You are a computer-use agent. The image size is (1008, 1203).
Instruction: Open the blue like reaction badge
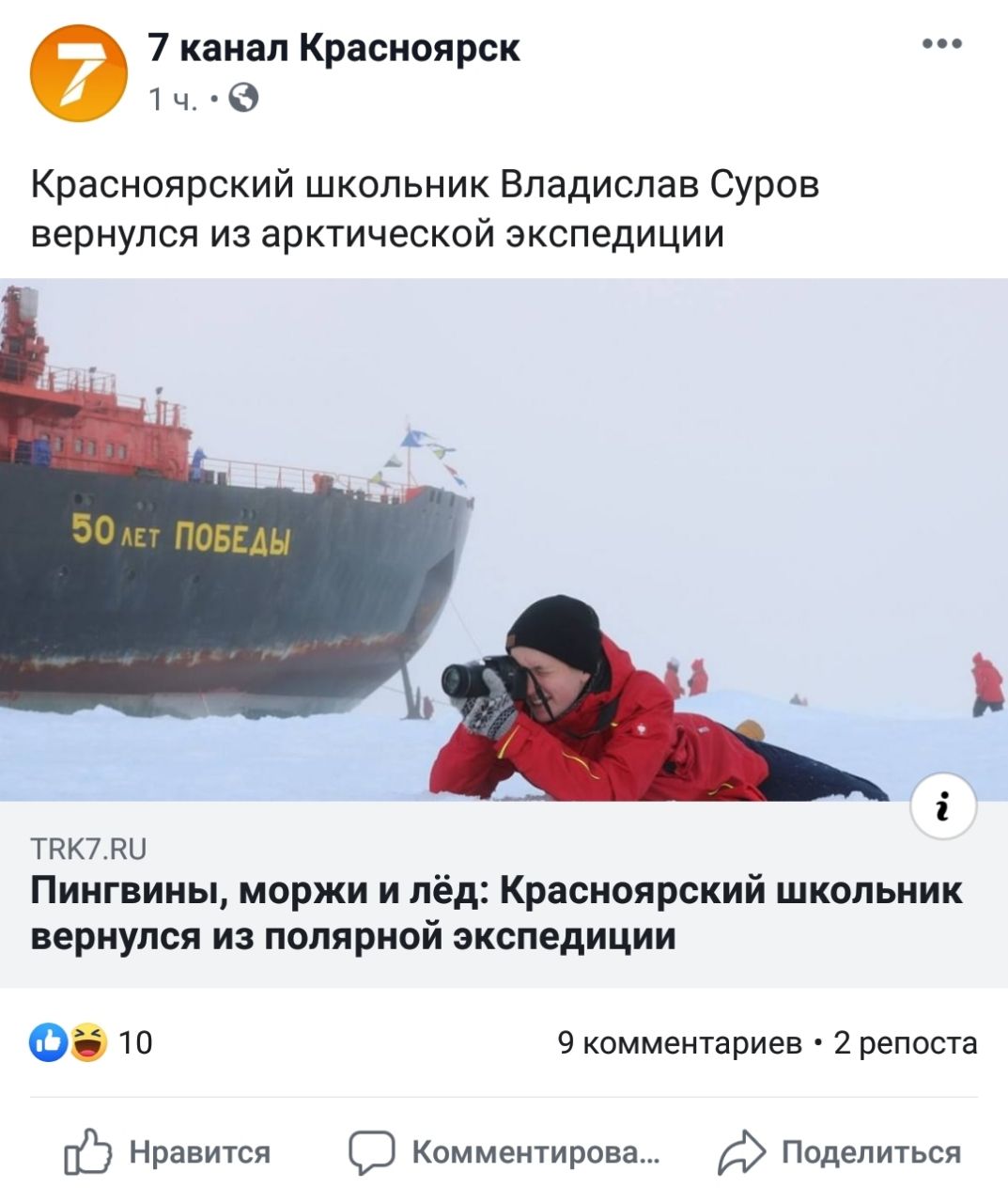pyautogui.click(x=48, y=1042)
